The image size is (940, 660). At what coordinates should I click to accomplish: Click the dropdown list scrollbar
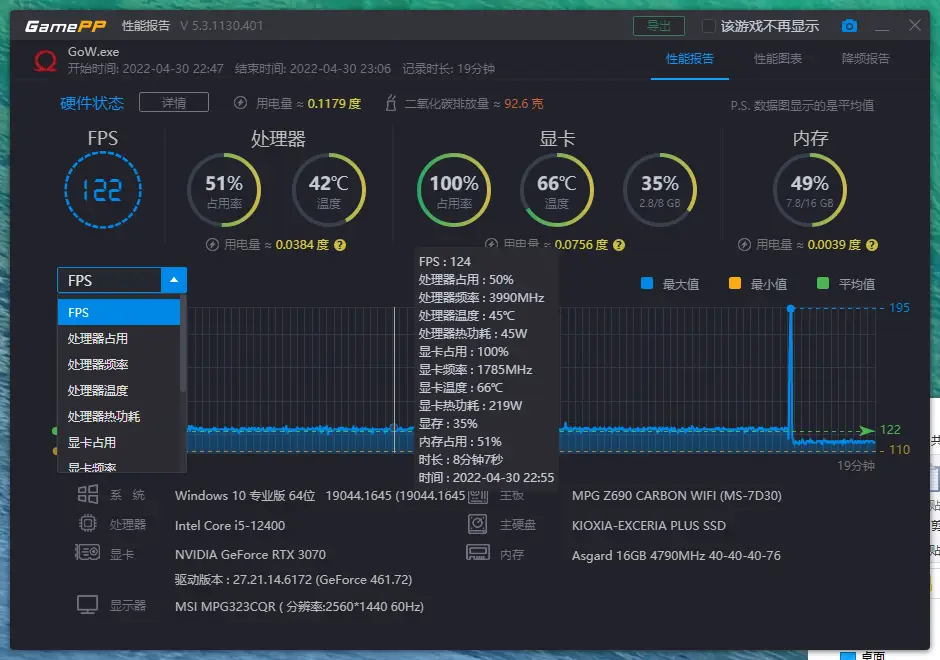click(183, 344)
